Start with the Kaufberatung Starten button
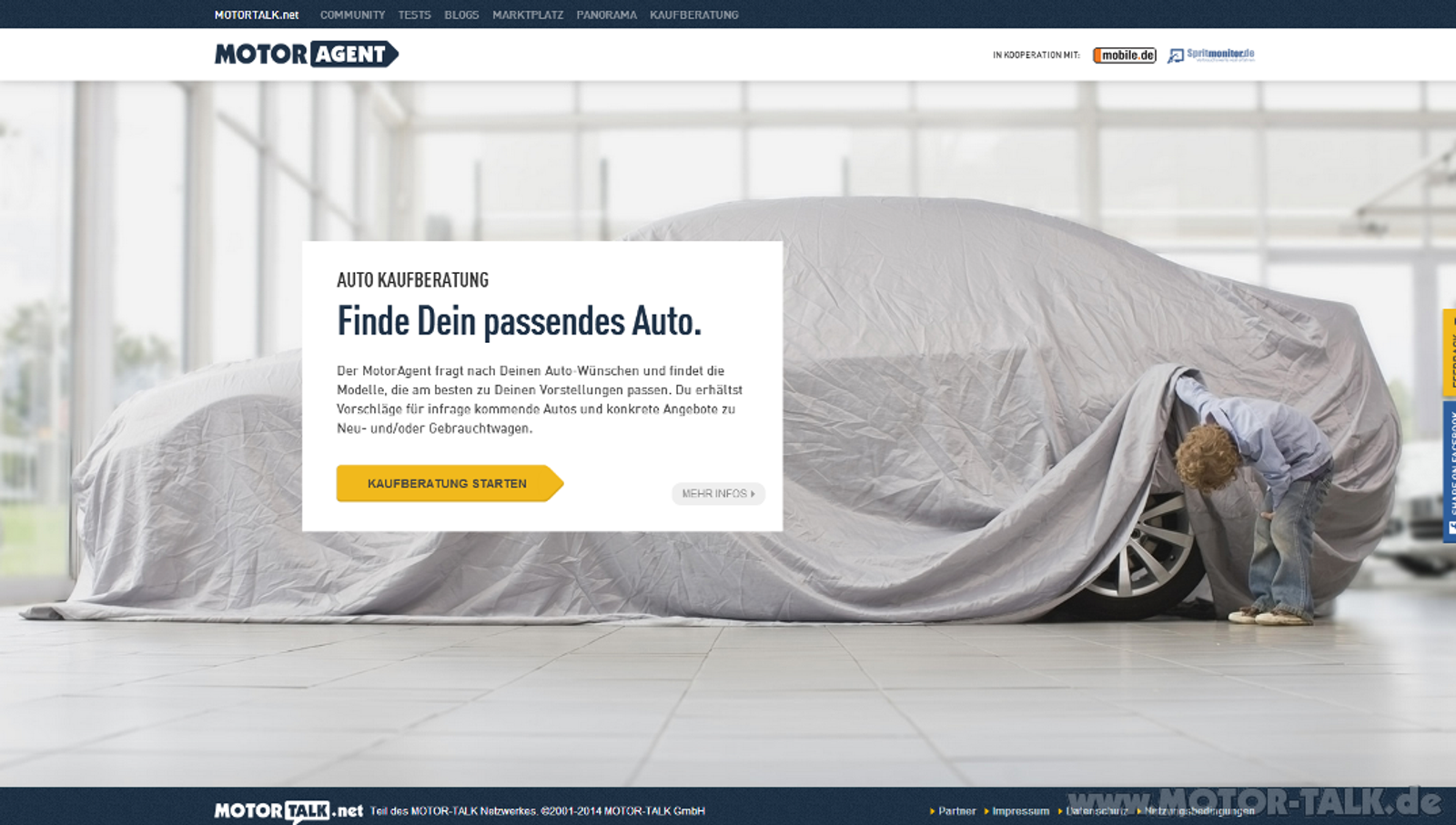This screenshot has height=825, width=1456. click(450, 483)
